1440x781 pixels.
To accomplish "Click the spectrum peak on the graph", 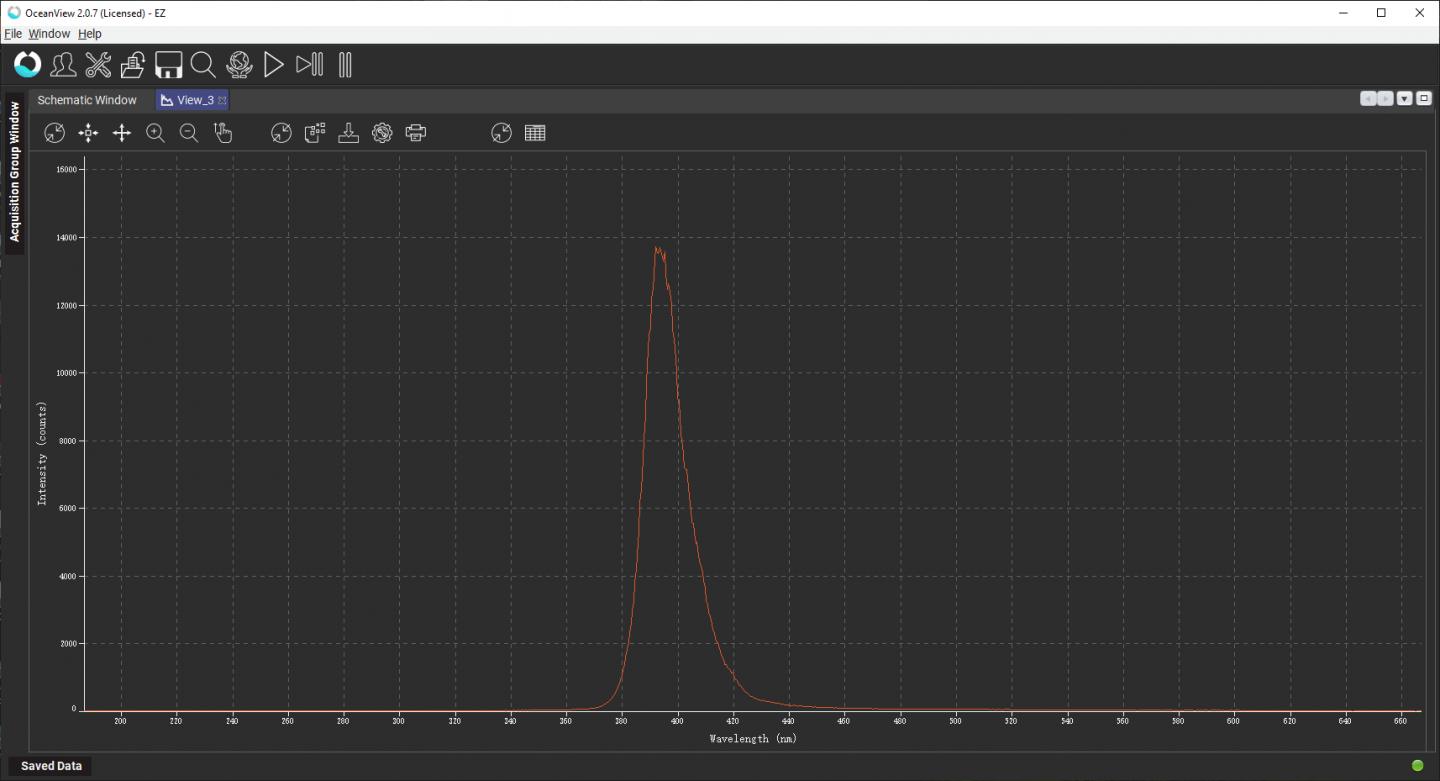I will [x=657, y=248].
